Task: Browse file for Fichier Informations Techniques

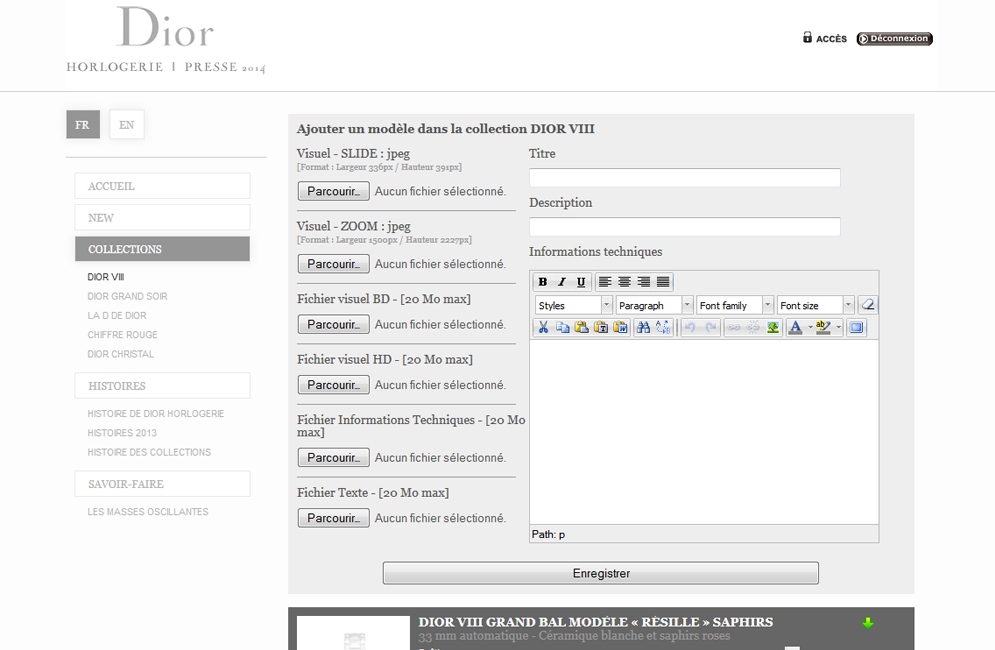Action: coord(334,458)
